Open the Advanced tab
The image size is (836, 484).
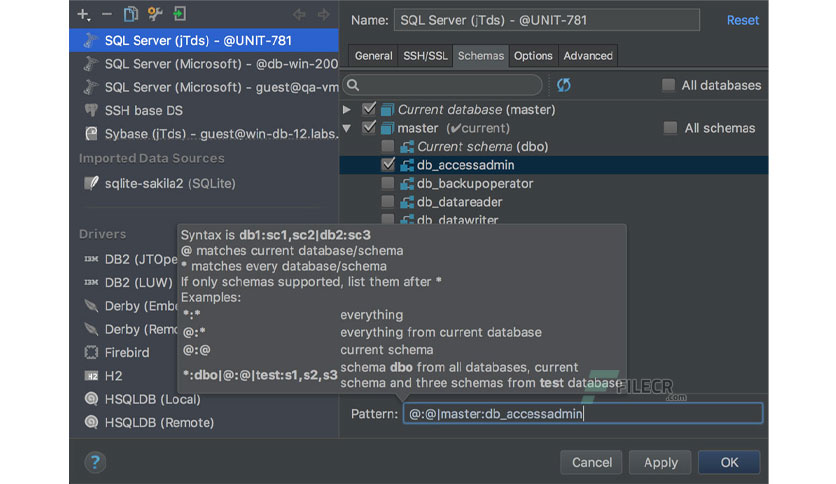pyautogui.click(x=588, y=56)
